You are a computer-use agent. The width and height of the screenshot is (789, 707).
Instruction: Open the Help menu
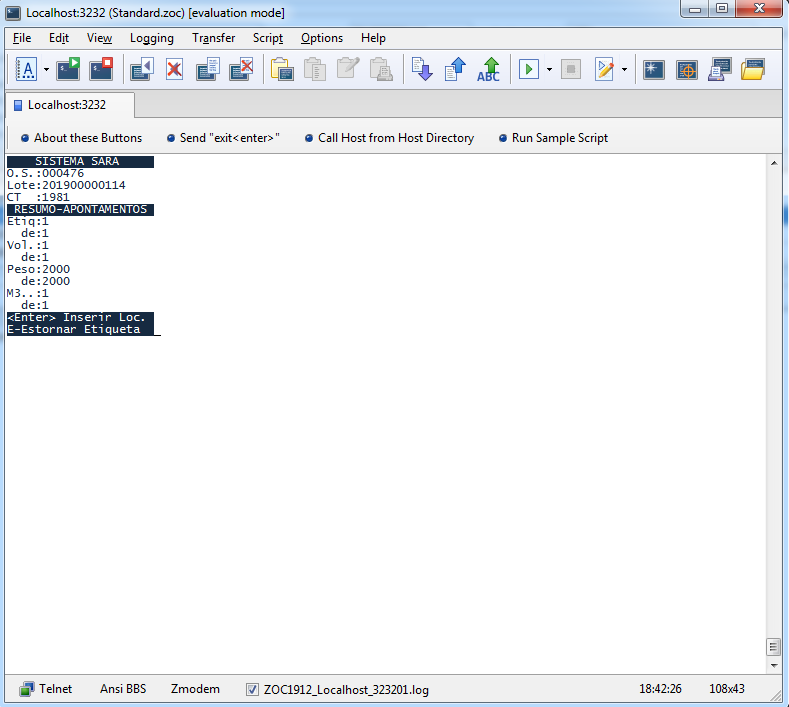point(373,38)
